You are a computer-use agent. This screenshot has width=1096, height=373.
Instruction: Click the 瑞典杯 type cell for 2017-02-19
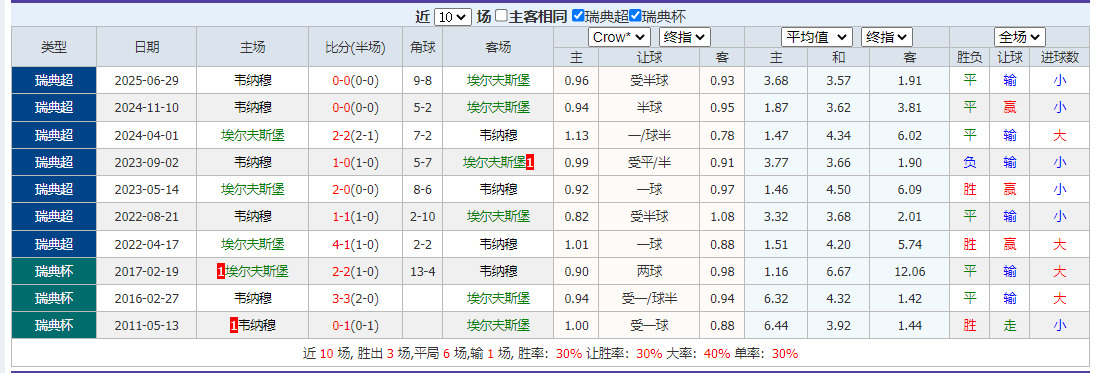pyautogui.click(x=54, y=272)
